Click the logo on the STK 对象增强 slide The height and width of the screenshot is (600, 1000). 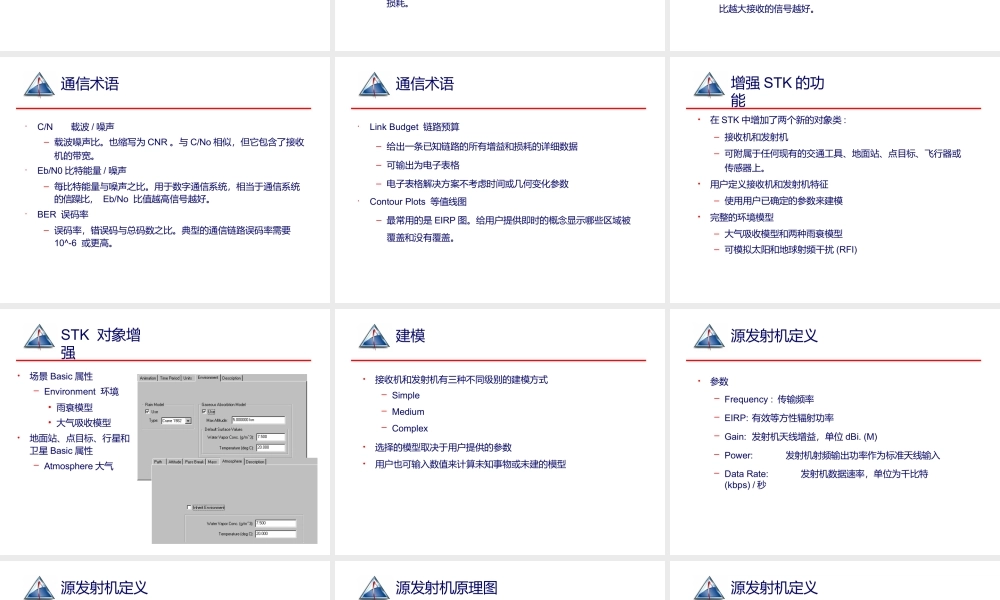(x=39, y=336)
